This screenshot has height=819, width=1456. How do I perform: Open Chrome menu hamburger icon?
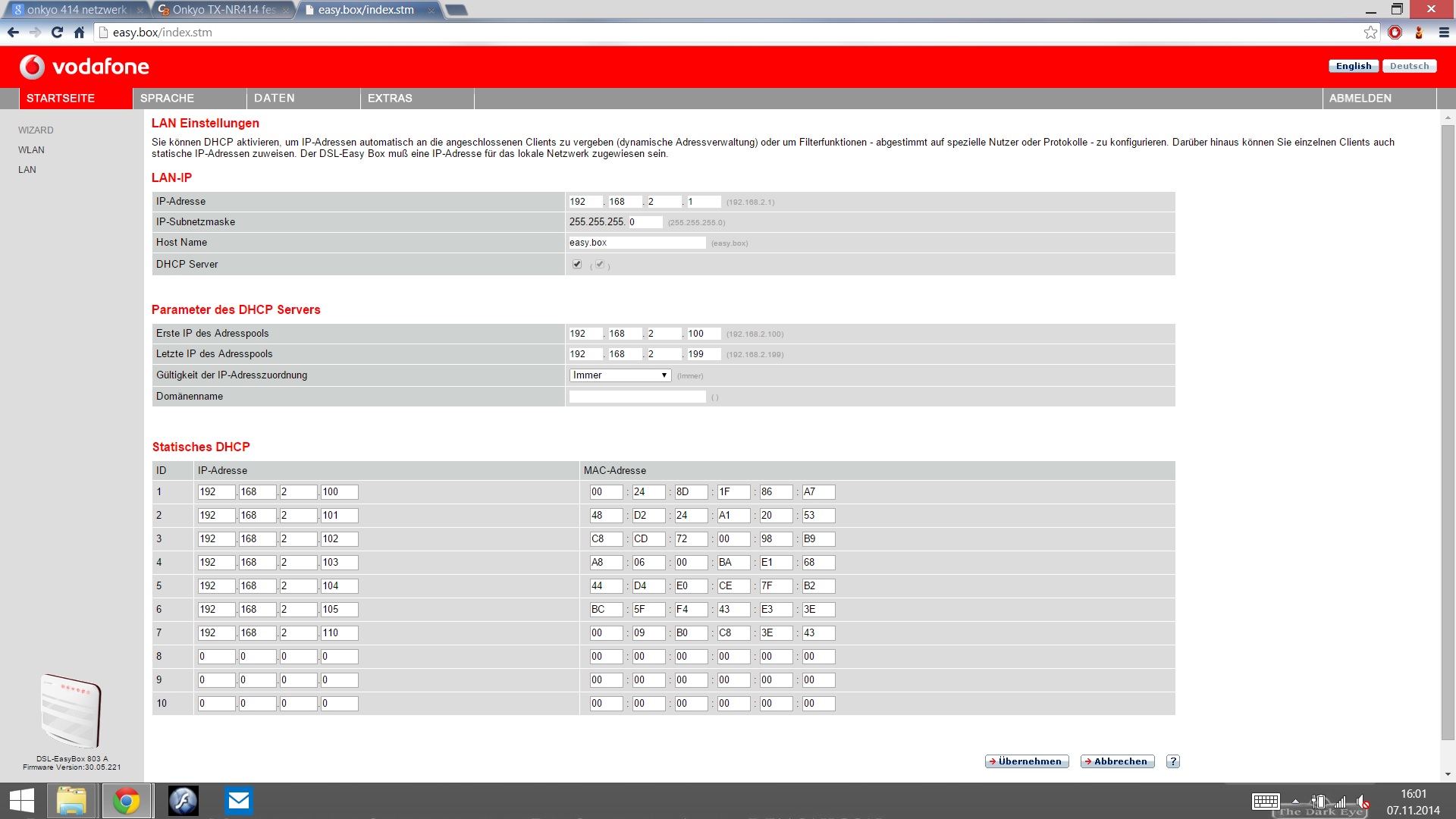[x=1443, y=32]
